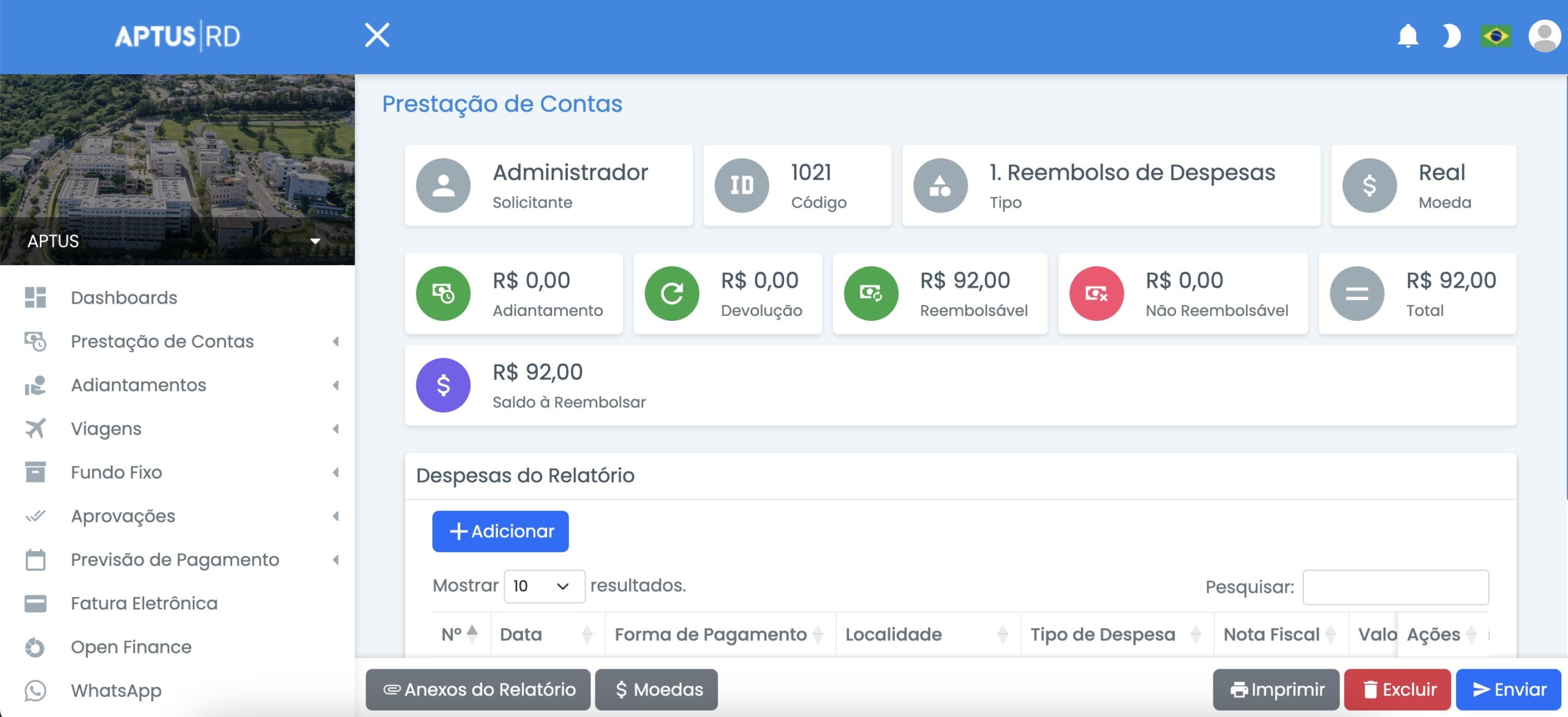
Task: Click the Adicionar button
Action: click(500, 531)
